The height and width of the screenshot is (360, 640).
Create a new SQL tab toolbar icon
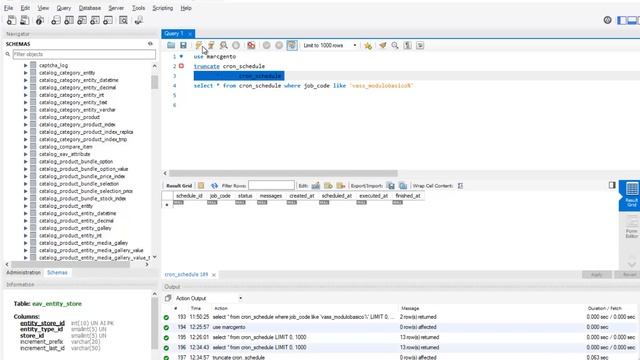coord(11,20)
